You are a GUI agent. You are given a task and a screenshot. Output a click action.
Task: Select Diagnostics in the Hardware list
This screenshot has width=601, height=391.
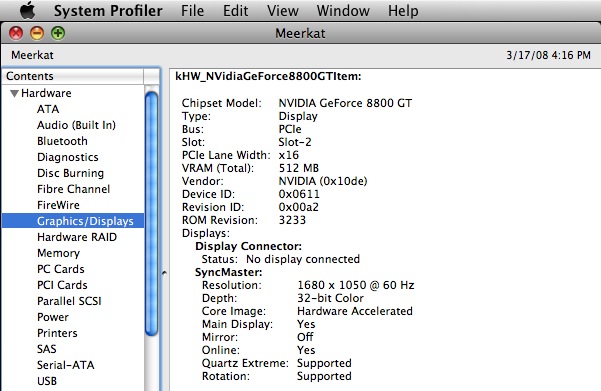coord(67,157)
